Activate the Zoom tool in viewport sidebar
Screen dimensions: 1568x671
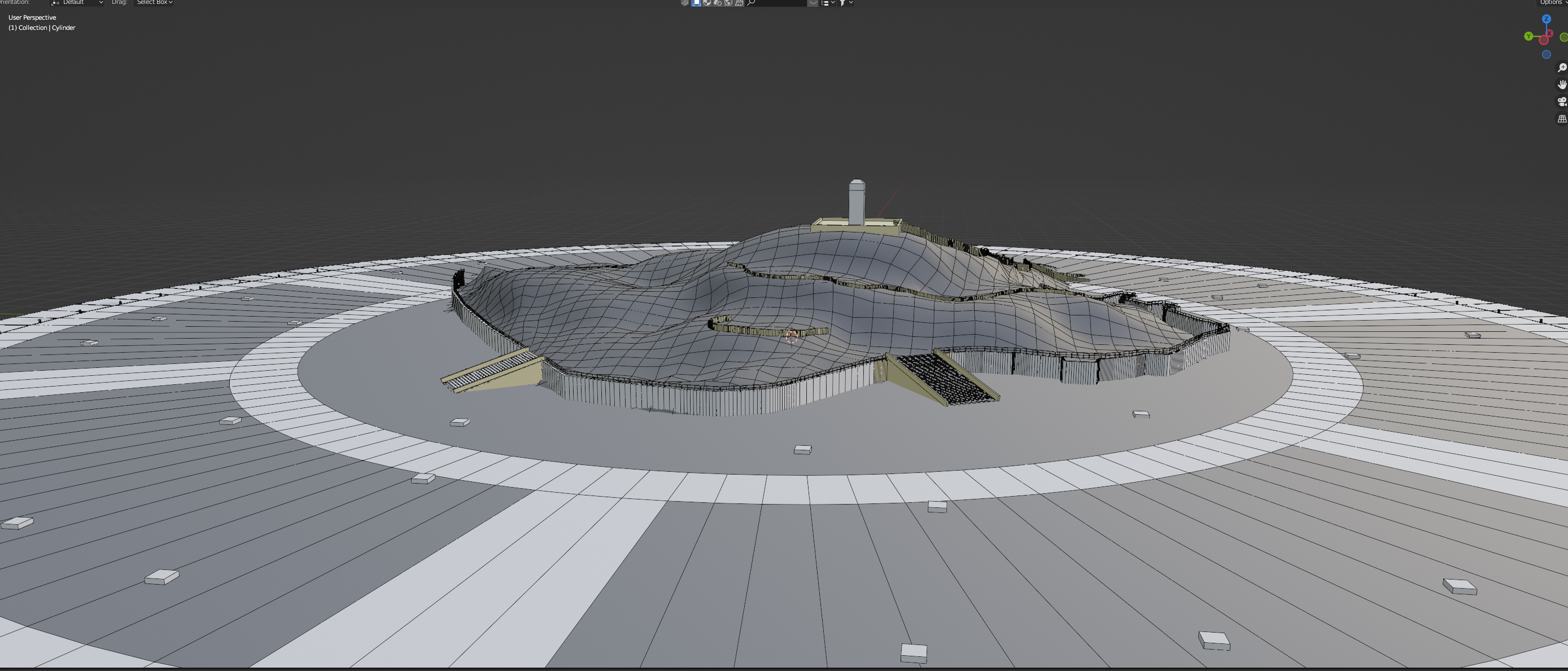(x=1561, y=68)
